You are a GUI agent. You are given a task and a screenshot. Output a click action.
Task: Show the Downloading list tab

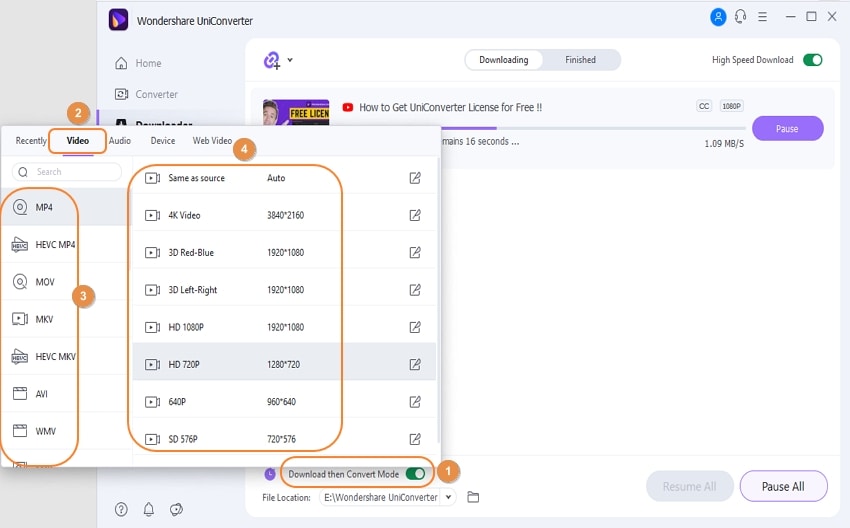click(504, 60)
